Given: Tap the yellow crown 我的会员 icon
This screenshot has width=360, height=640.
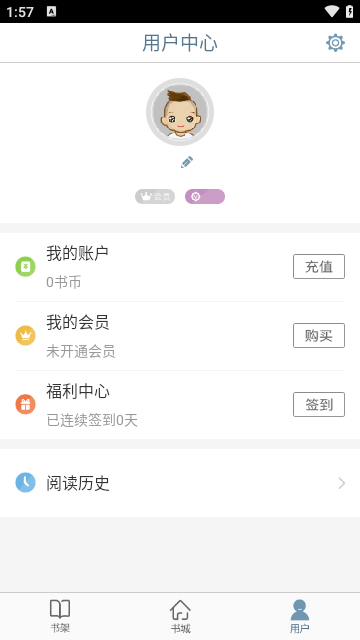Looking at the screenshot, I should pyautogui.click(x=25, y=336).
